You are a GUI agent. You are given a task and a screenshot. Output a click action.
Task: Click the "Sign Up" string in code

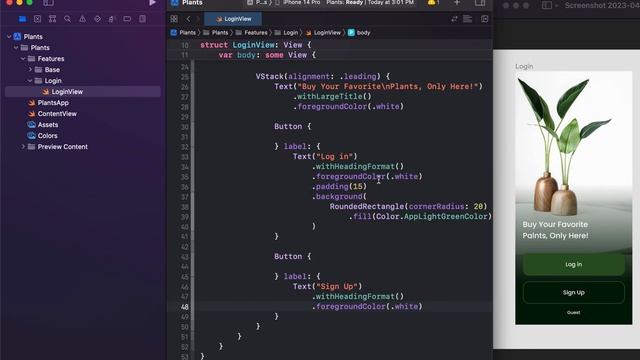[337, 287]
